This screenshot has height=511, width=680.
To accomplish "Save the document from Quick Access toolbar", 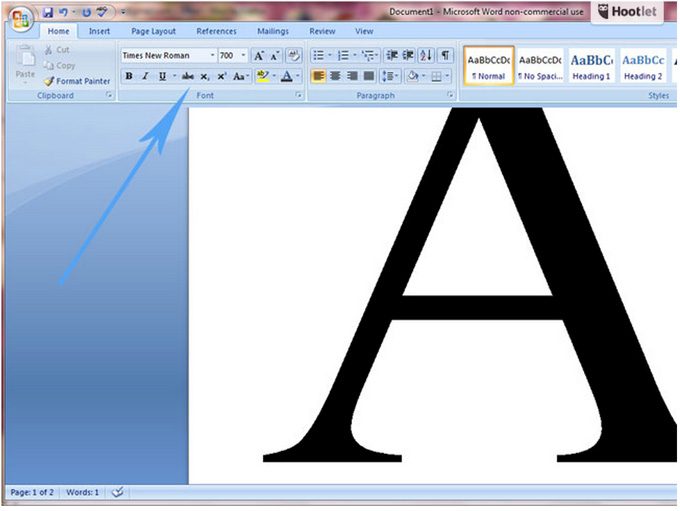I will pos(48,13).
